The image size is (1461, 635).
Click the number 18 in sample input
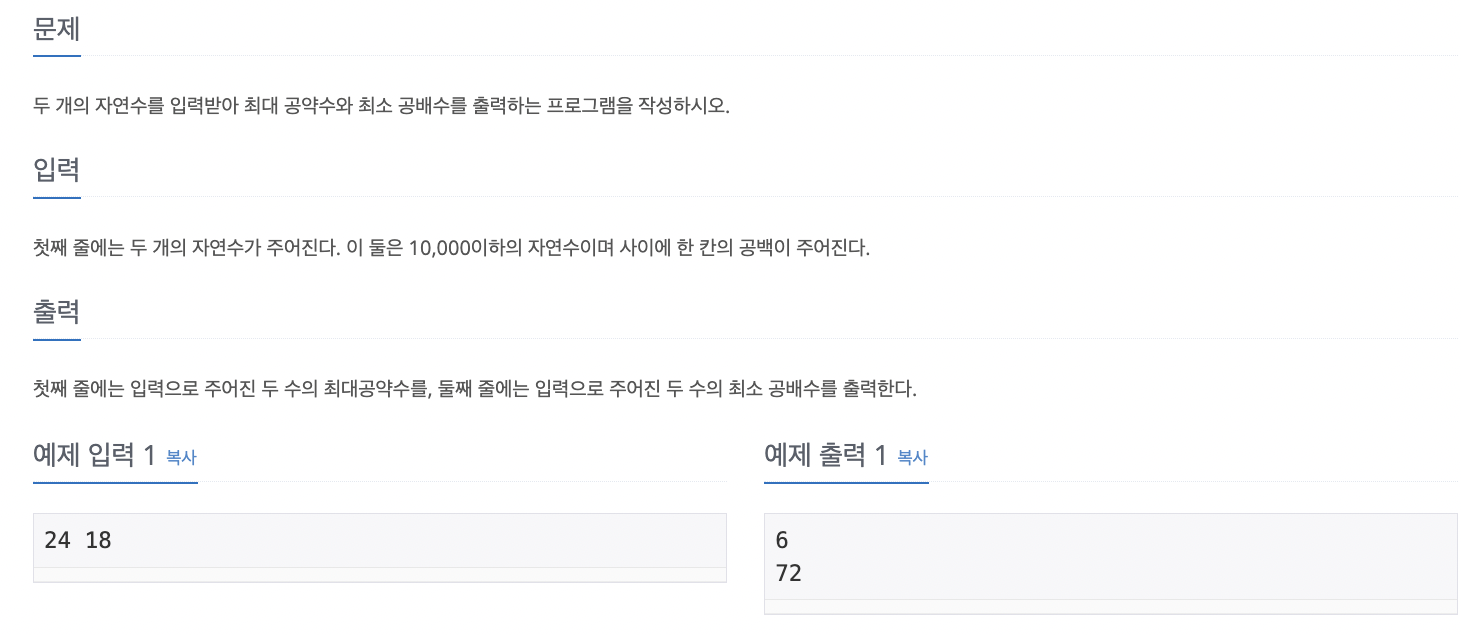(x=99, y=541)
